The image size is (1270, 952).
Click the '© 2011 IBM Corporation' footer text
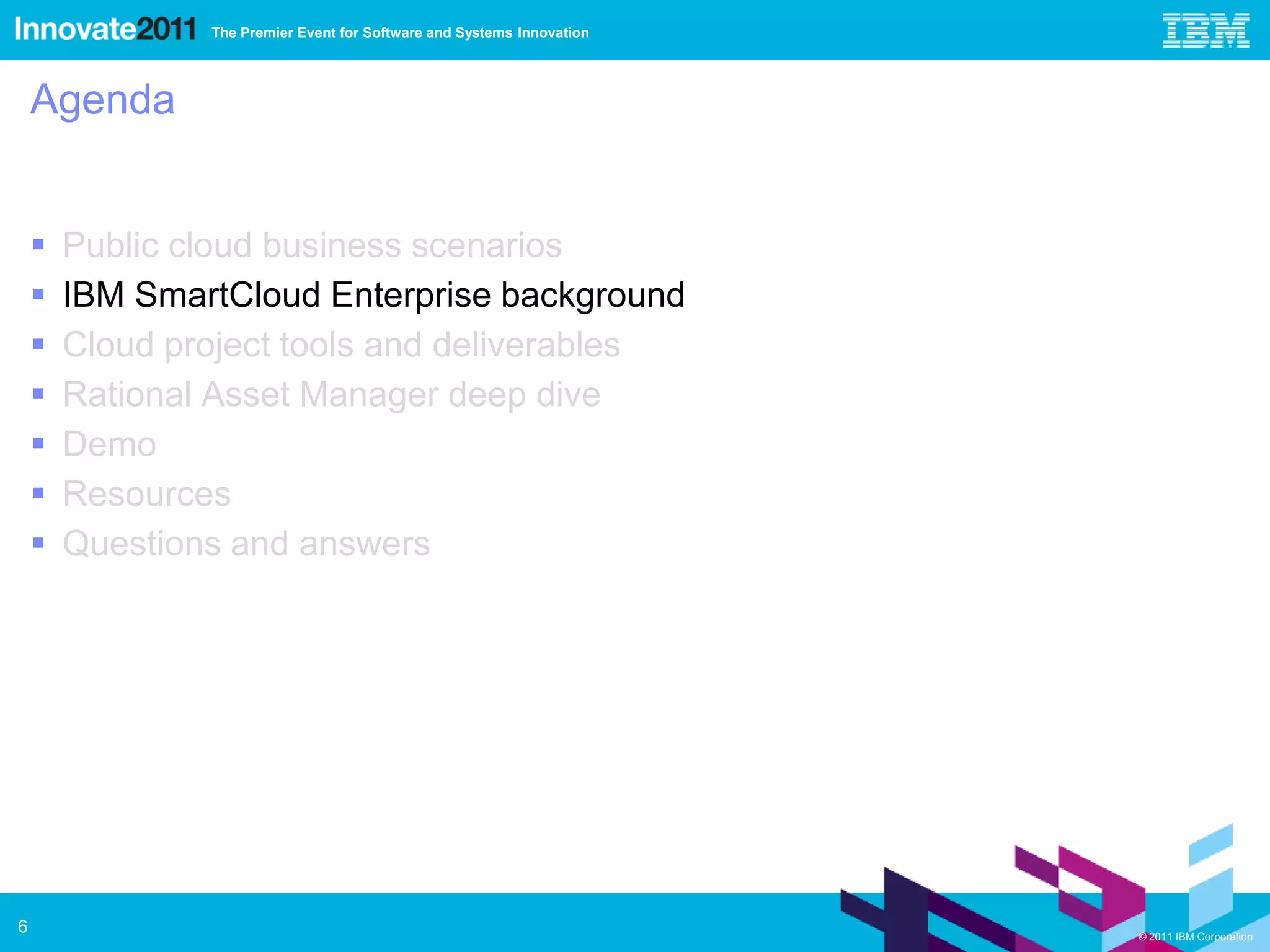1195,937
